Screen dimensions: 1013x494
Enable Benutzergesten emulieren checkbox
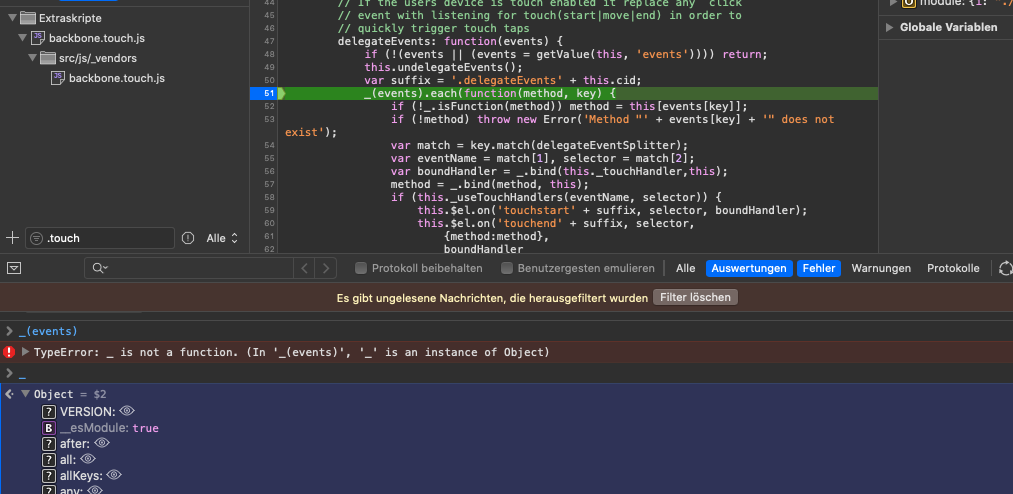point(507,268)
